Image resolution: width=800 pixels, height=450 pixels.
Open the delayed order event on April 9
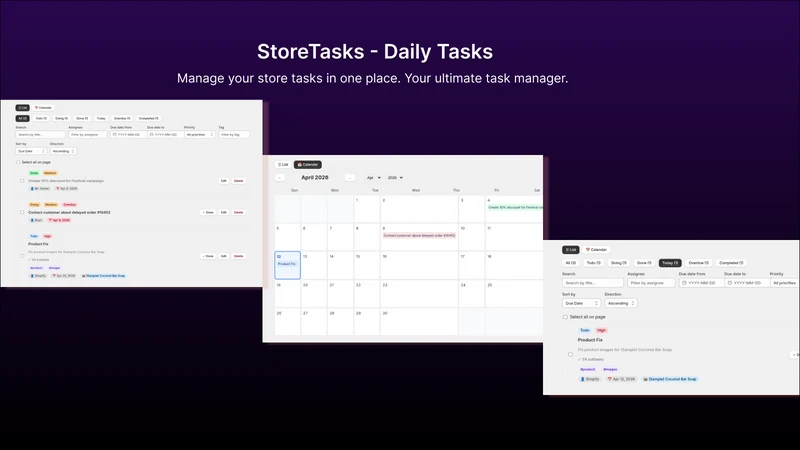[419, 236]
